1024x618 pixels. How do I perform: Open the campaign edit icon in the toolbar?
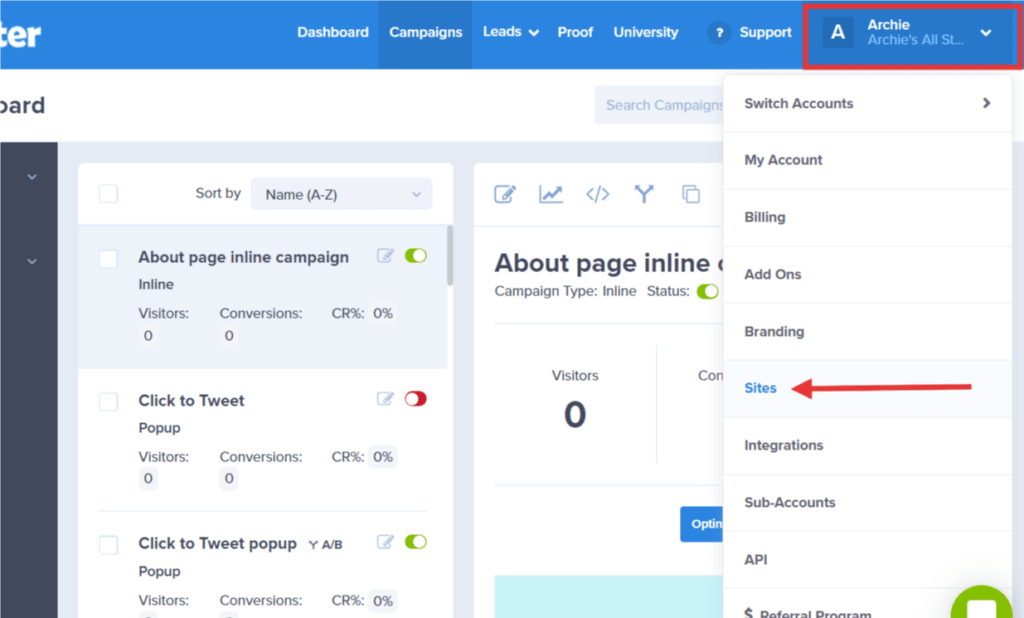point(505,194)
